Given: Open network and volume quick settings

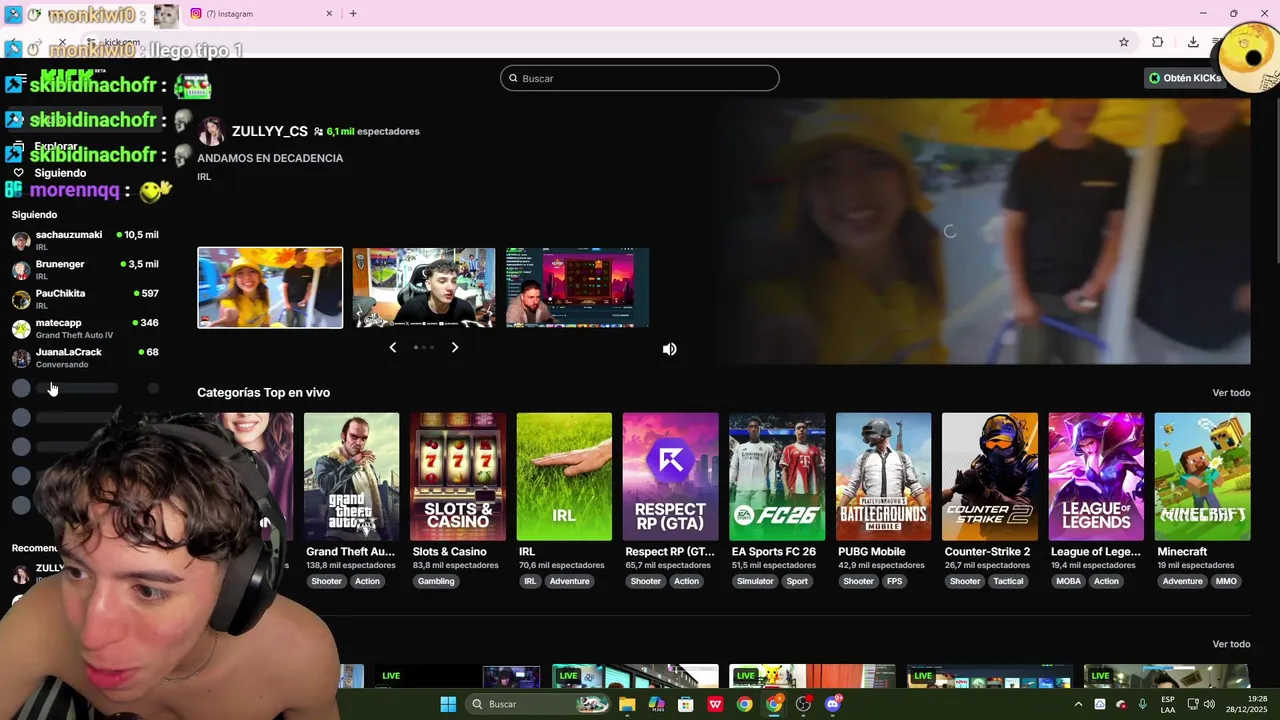Looking at the screenshot, I should pos(1203,704).
